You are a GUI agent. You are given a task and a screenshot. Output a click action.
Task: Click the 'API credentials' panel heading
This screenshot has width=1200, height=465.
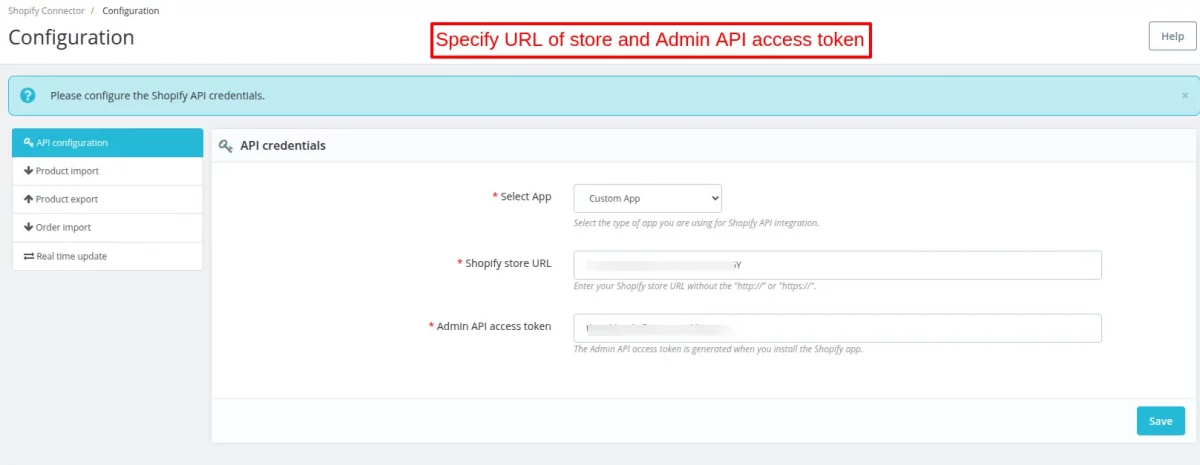(x=283, y=146)
